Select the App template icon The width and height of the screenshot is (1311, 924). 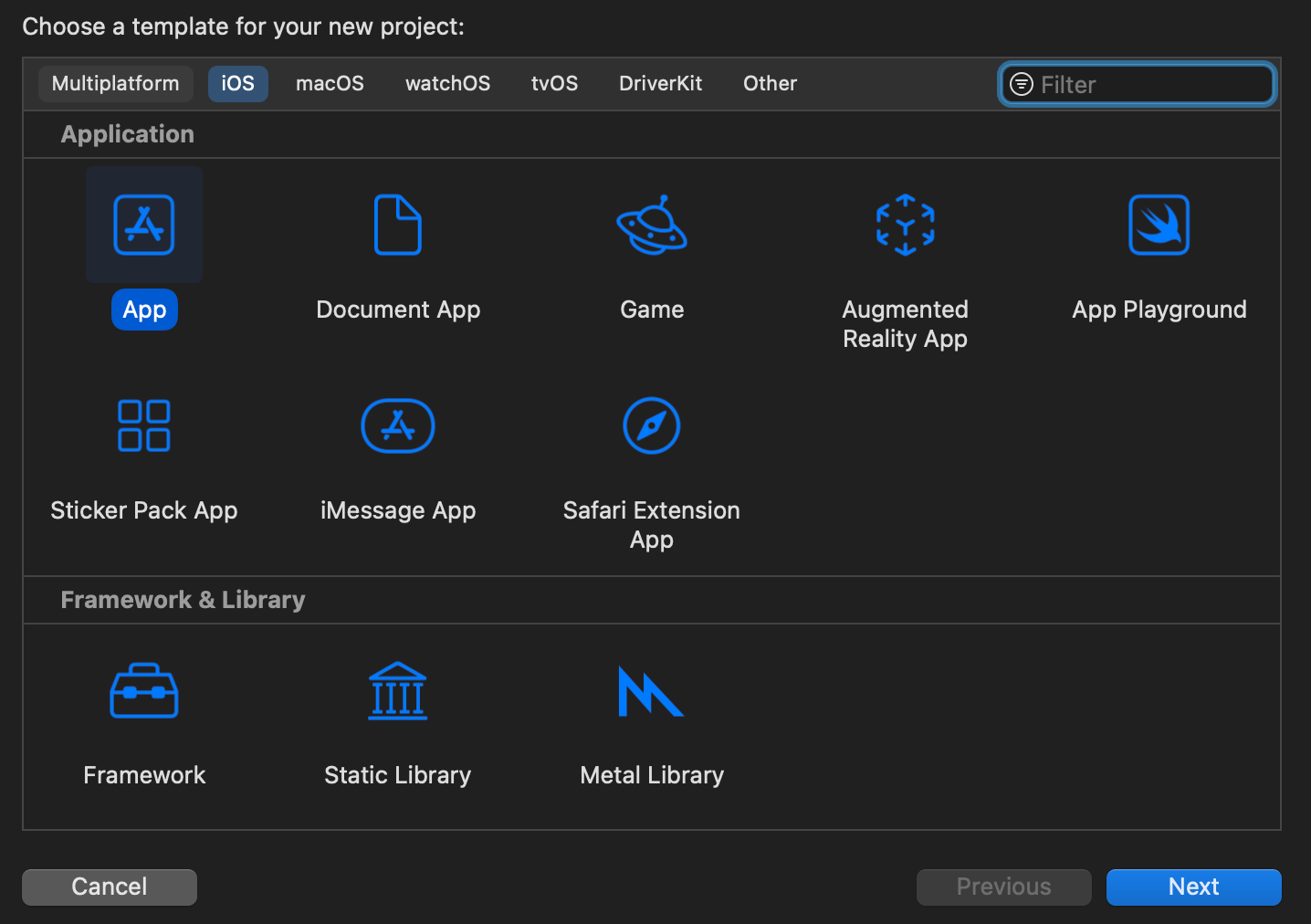click(144, 225)
